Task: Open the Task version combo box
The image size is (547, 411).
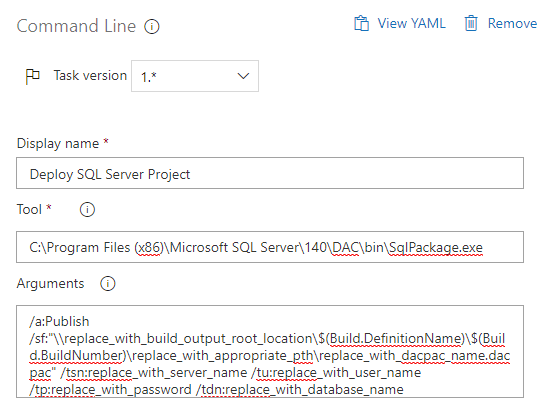Action: (195, 76)
